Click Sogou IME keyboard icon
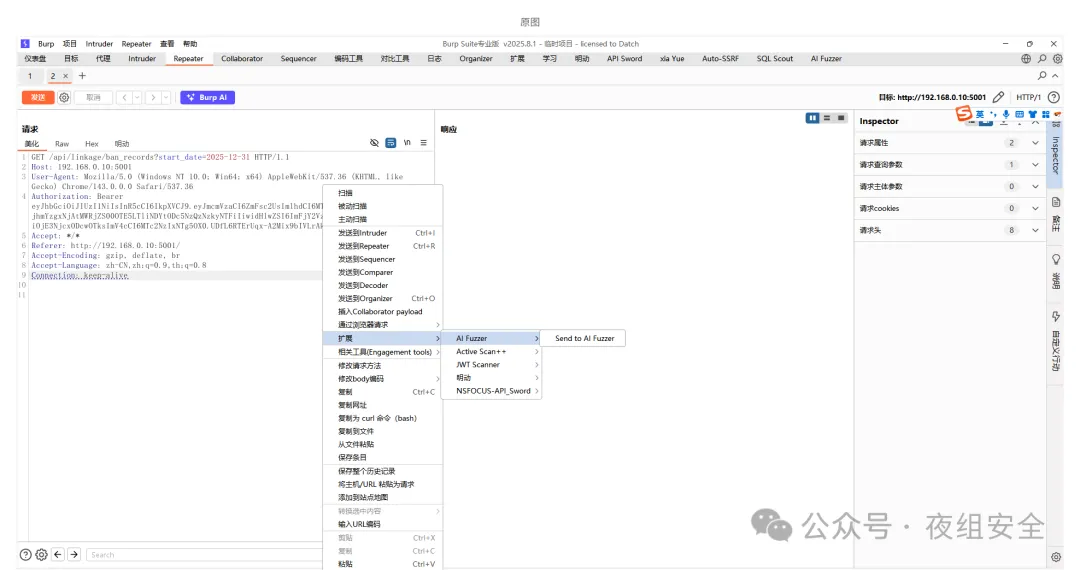The height and width of the screenshot is (570, 1080). point(1019,114)
